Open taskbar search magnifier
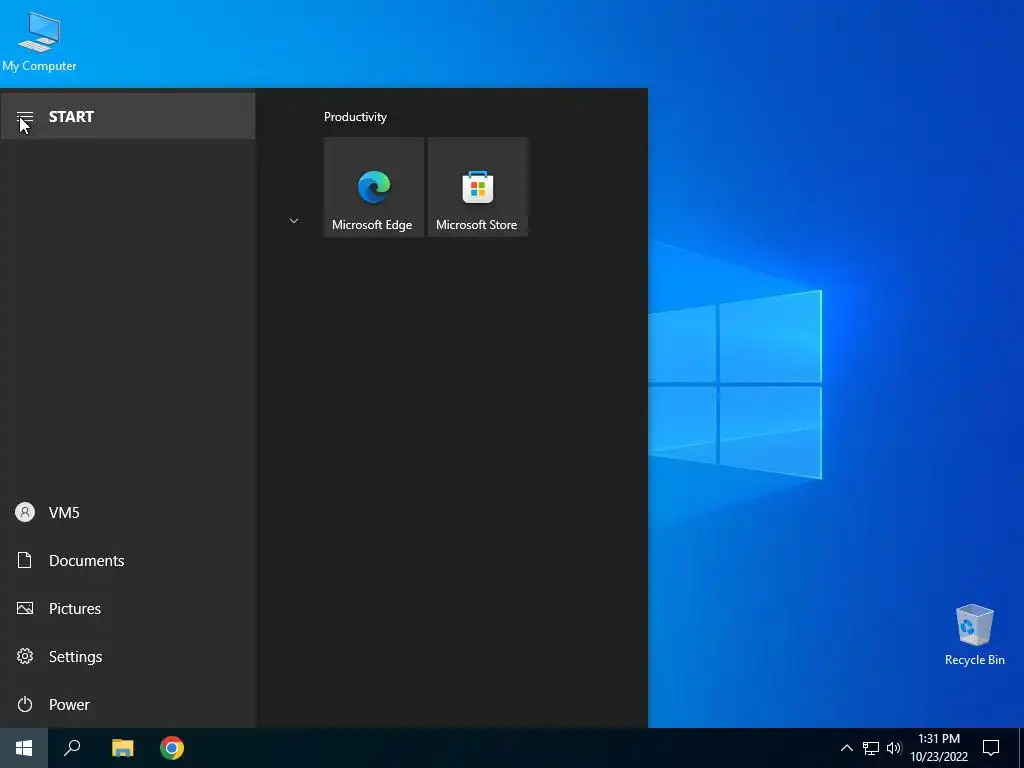The width and height of the screenshot is (1024, 768). coord(72,748)
